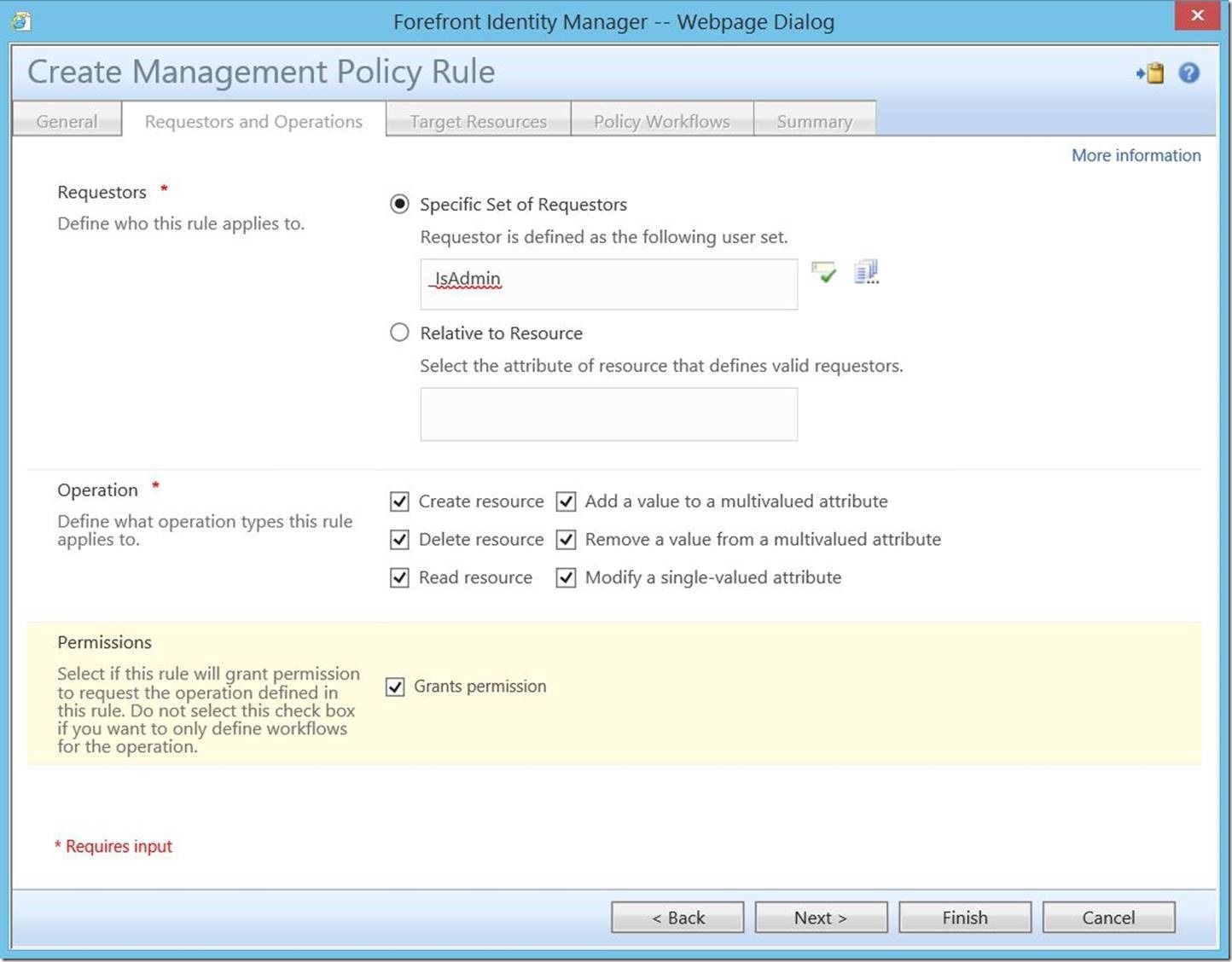Viewport: 1232px width, 962px height.
Task: Close the Webpage Dialog window
Action: click(1197, 15)
